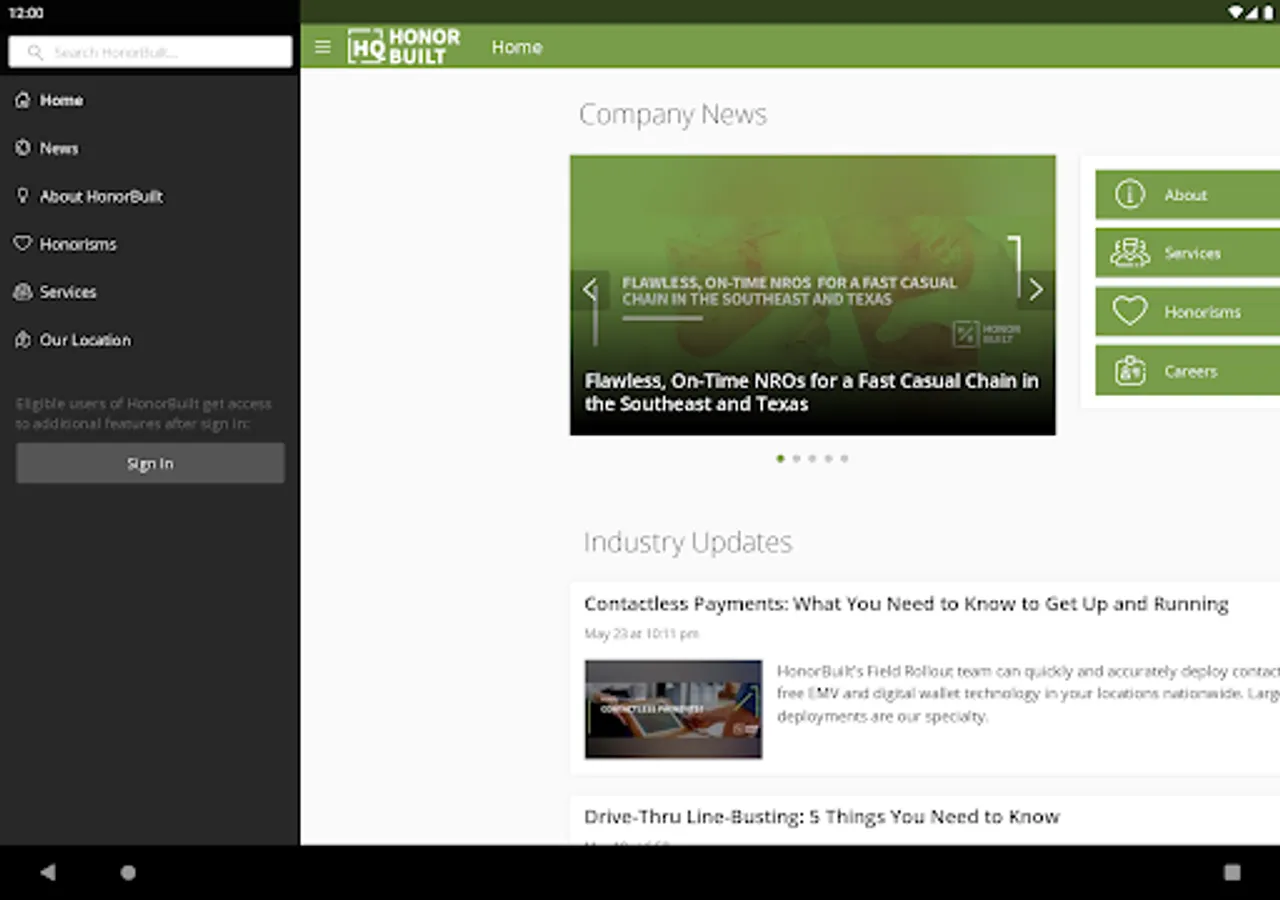Jump to fifth carousel dot
This screenshot has width=1280, height=900.
click(844, 459)
